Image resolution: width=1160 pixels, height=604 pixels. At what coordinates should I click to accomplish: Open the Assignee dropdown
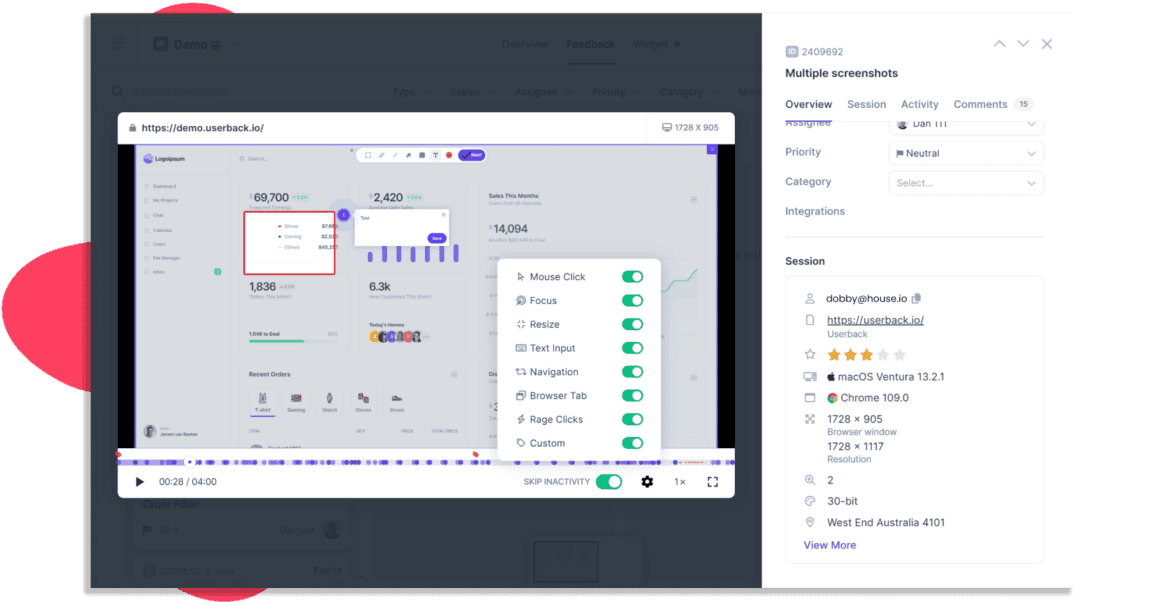966,124
